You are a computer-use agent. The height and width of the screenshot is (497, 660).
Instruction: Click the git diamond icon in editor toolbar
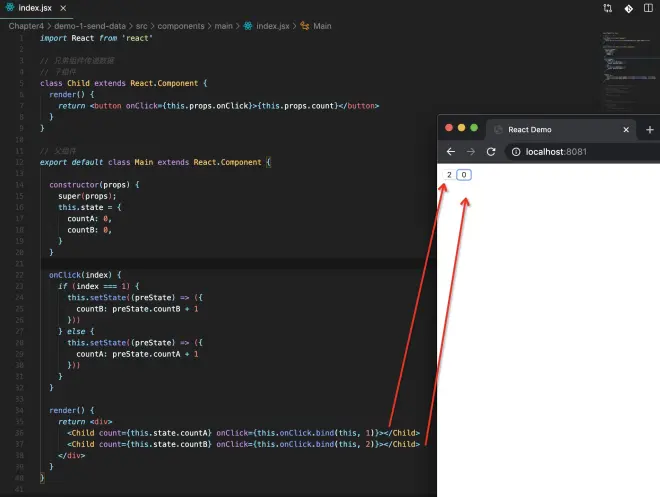point(628,8)
